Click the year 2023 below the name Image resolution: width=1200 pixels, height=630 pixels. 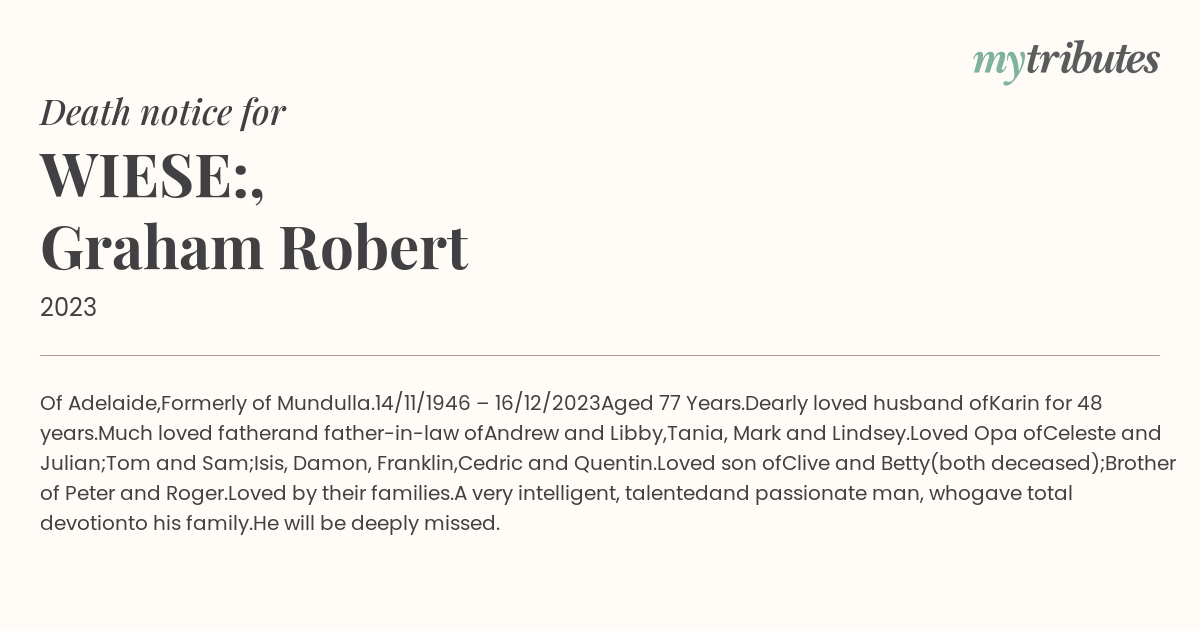(68, 308)
